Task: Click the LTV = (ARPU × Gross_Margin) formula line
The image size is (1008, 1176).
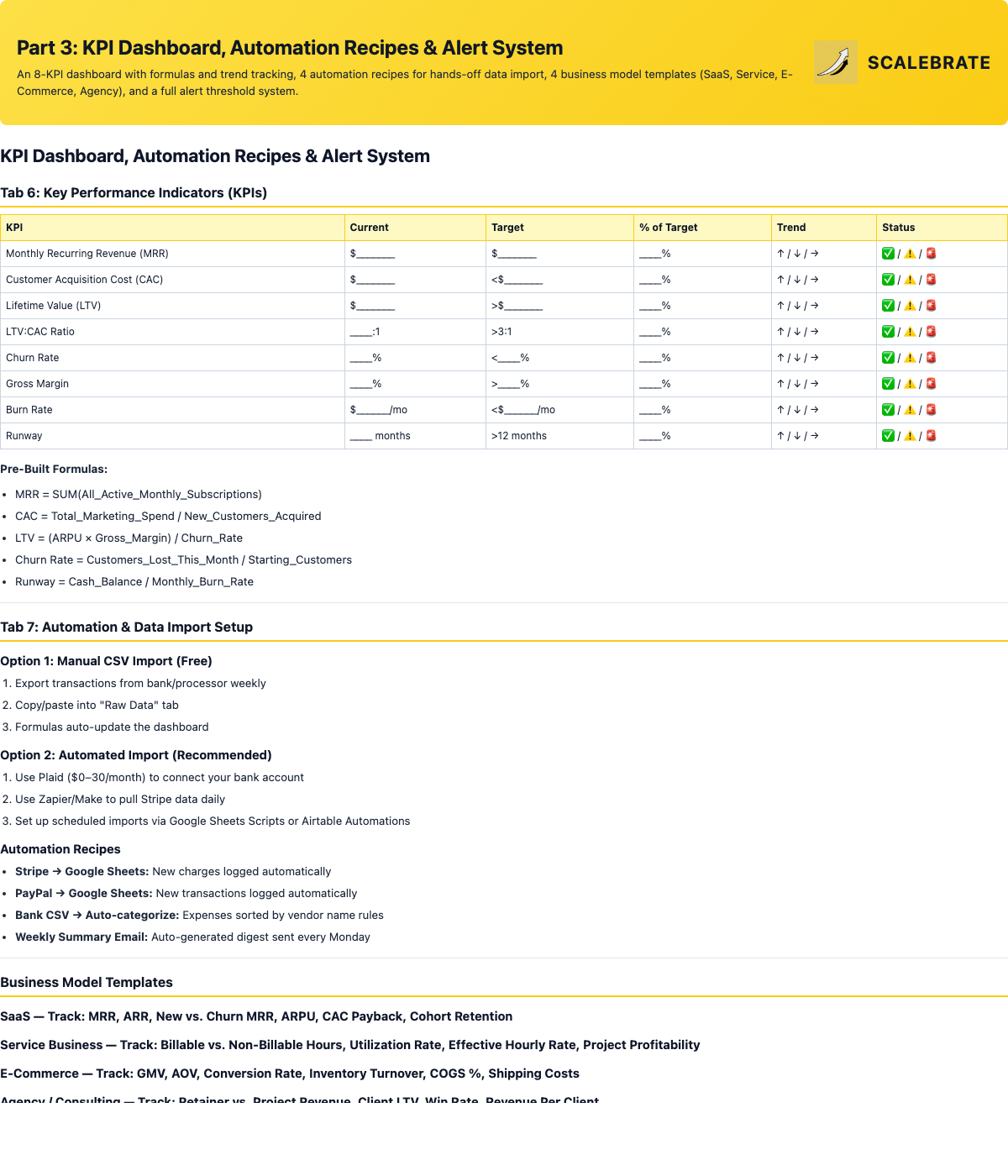Action: 129,538
